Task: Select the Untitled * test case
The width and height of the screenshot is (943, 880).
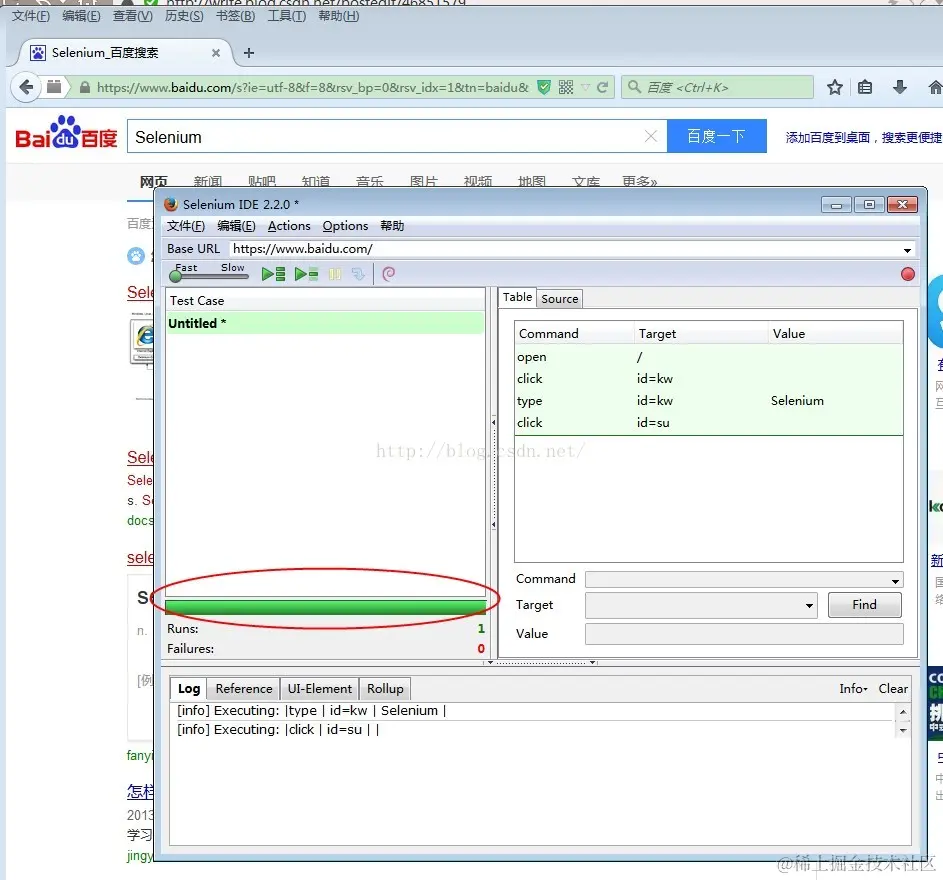Action: pos(325,323)
